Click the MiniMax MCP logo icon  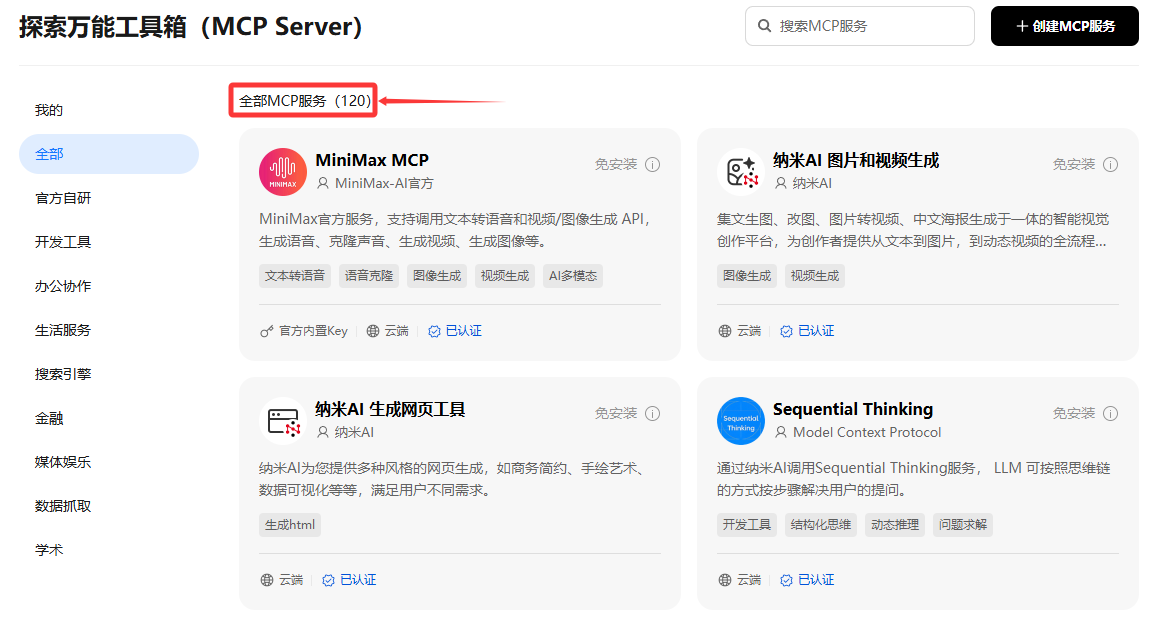pos(282,172)
